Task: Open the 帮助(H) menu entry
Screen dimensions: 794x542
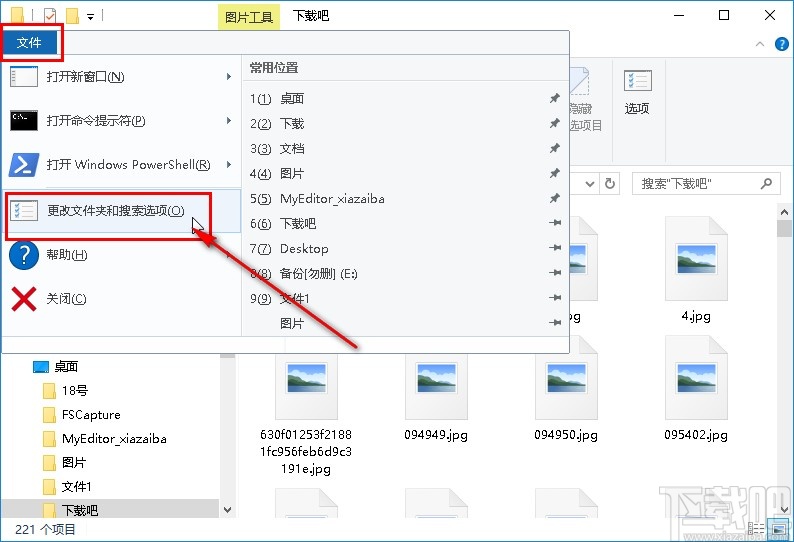Action: (x=121, y=254)
